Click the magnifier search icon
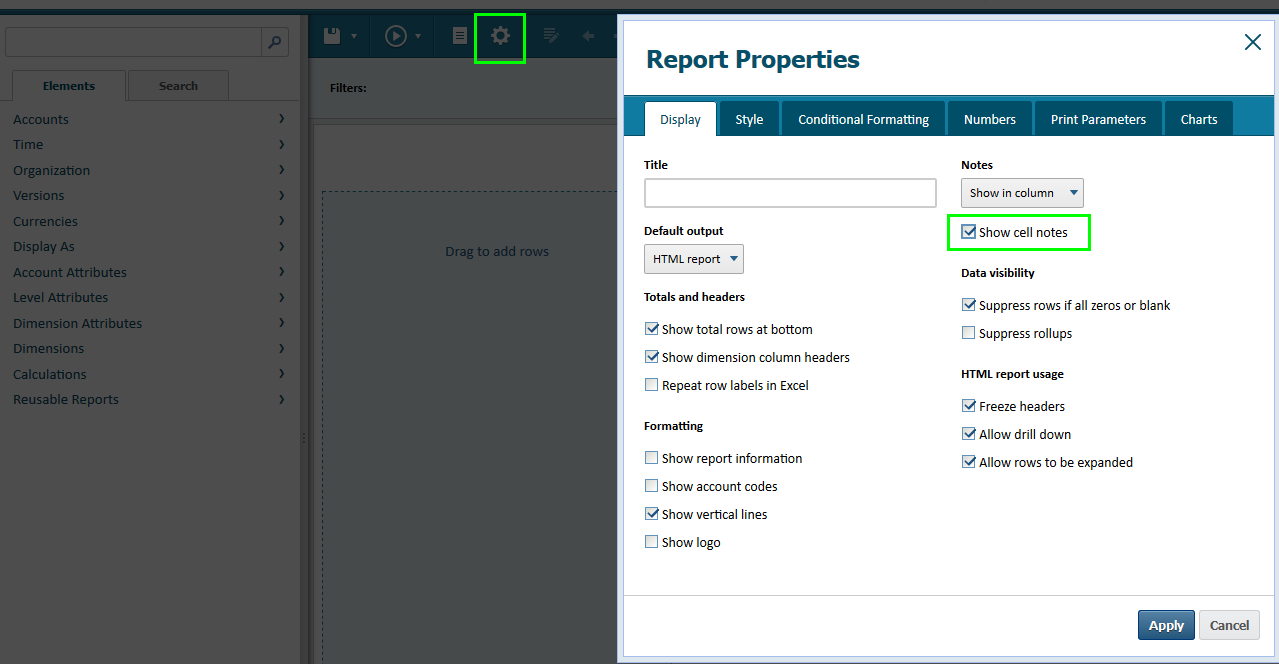 point(275,42)
